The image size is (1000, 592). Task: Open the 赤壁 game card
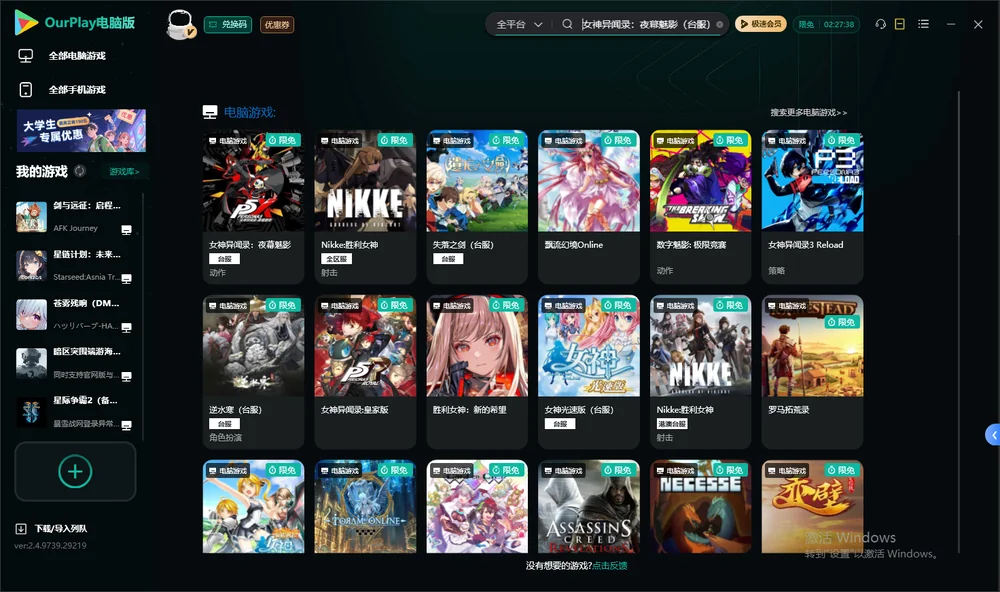point(812,507)
